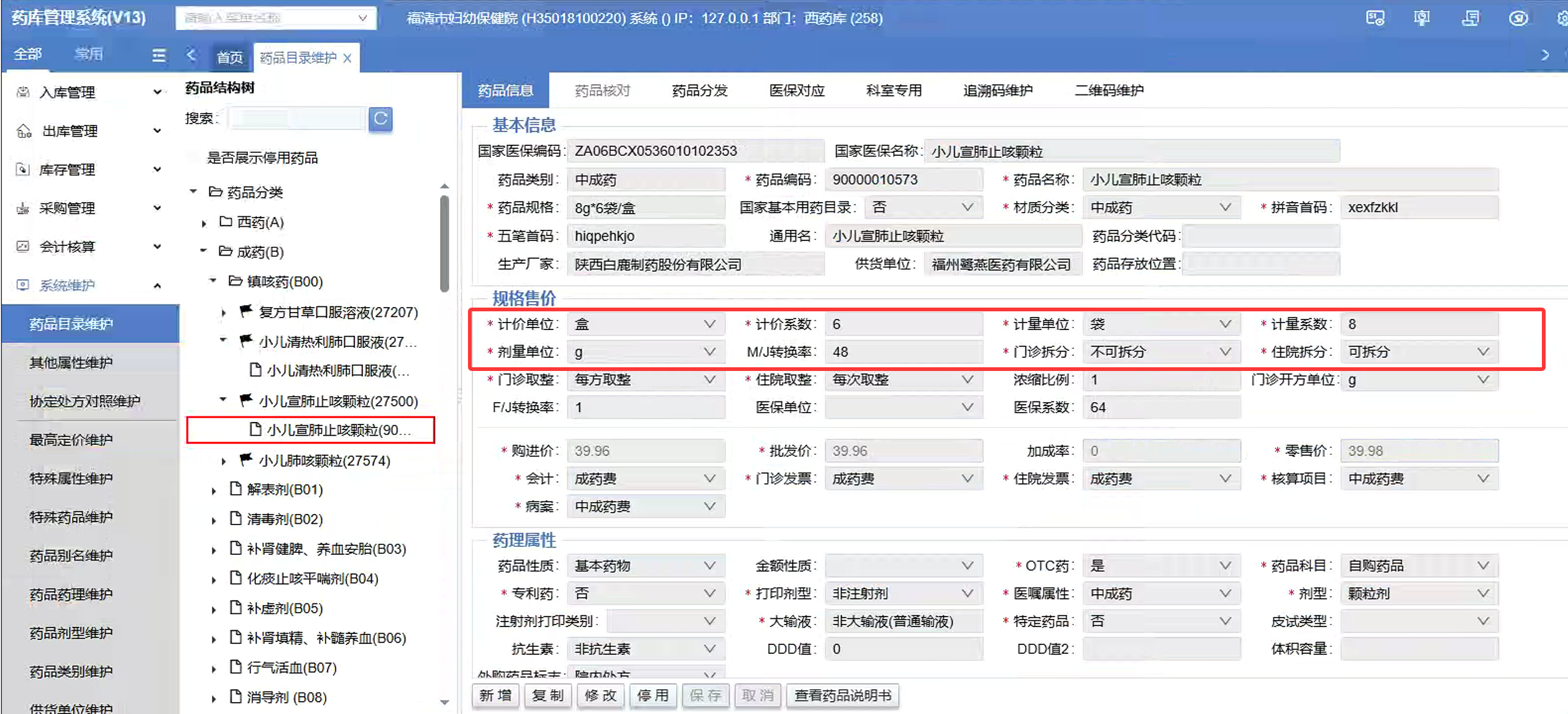Switch to the 医保对应 tab

(x=796, y=91)
